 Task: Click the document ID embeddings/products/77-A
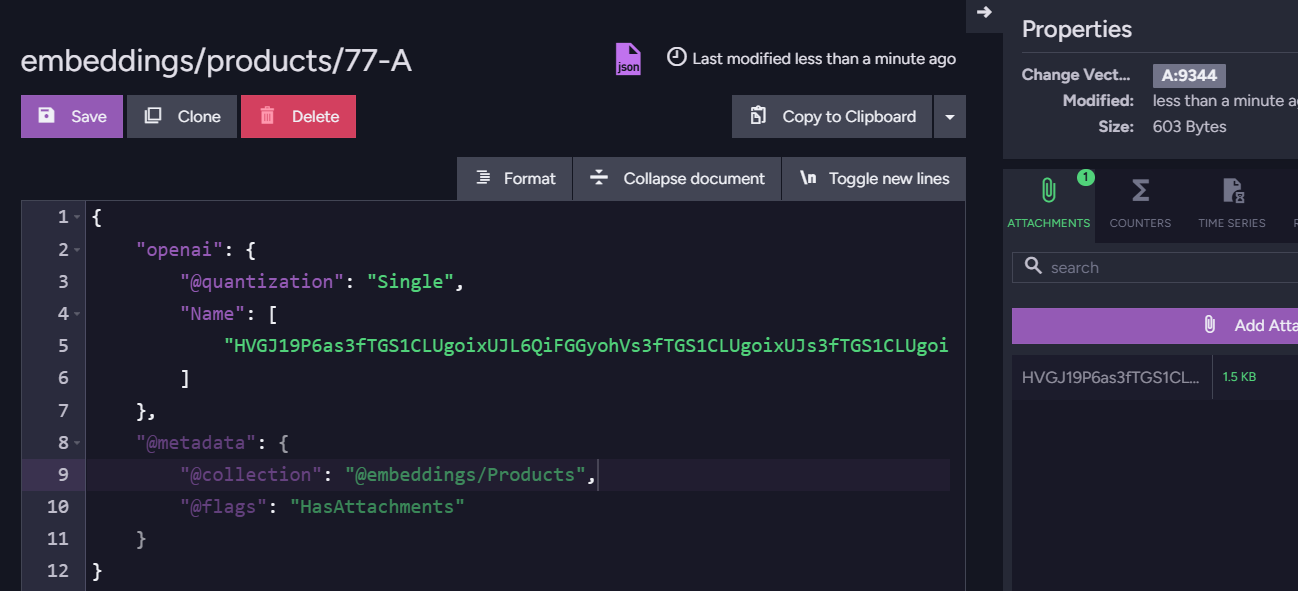tap(216, 61)
